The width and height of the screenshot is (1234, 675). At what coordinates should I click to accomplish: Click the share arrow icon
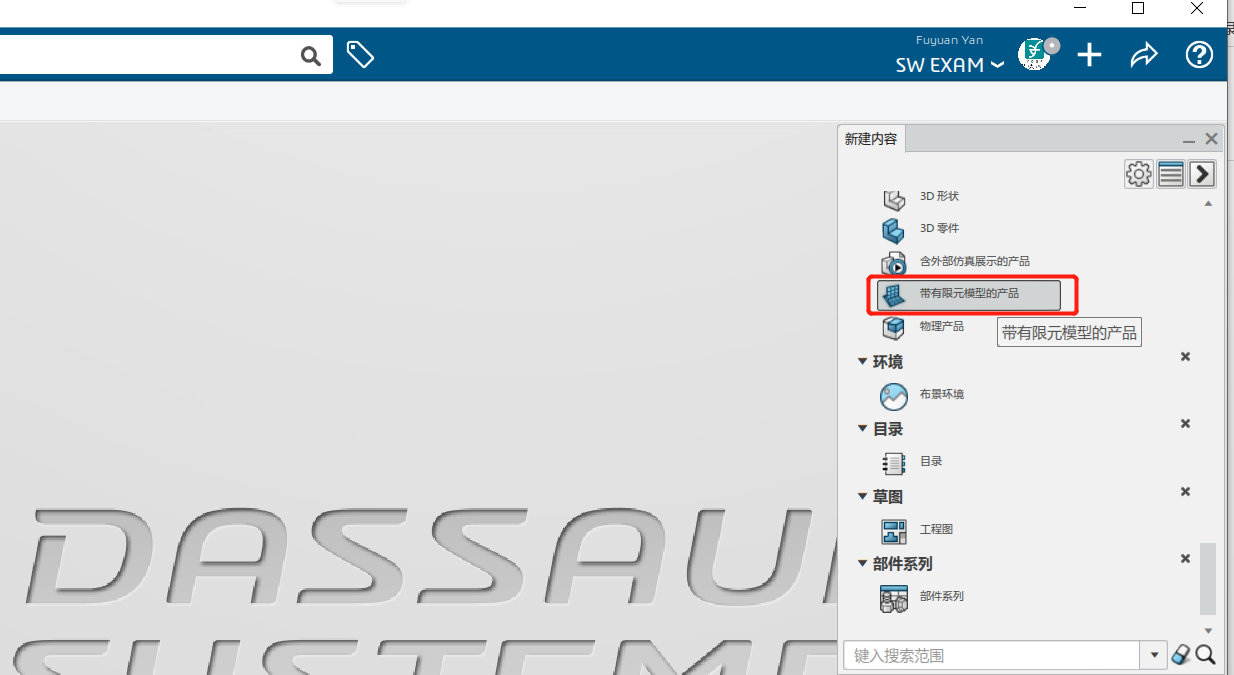1143,55
